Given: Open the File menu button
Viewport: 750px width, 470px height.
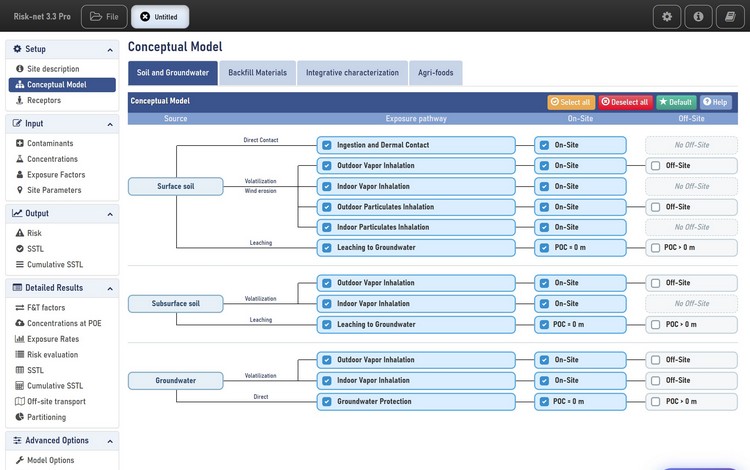Looking at the screenshot, I should click(x=104, y=17).
